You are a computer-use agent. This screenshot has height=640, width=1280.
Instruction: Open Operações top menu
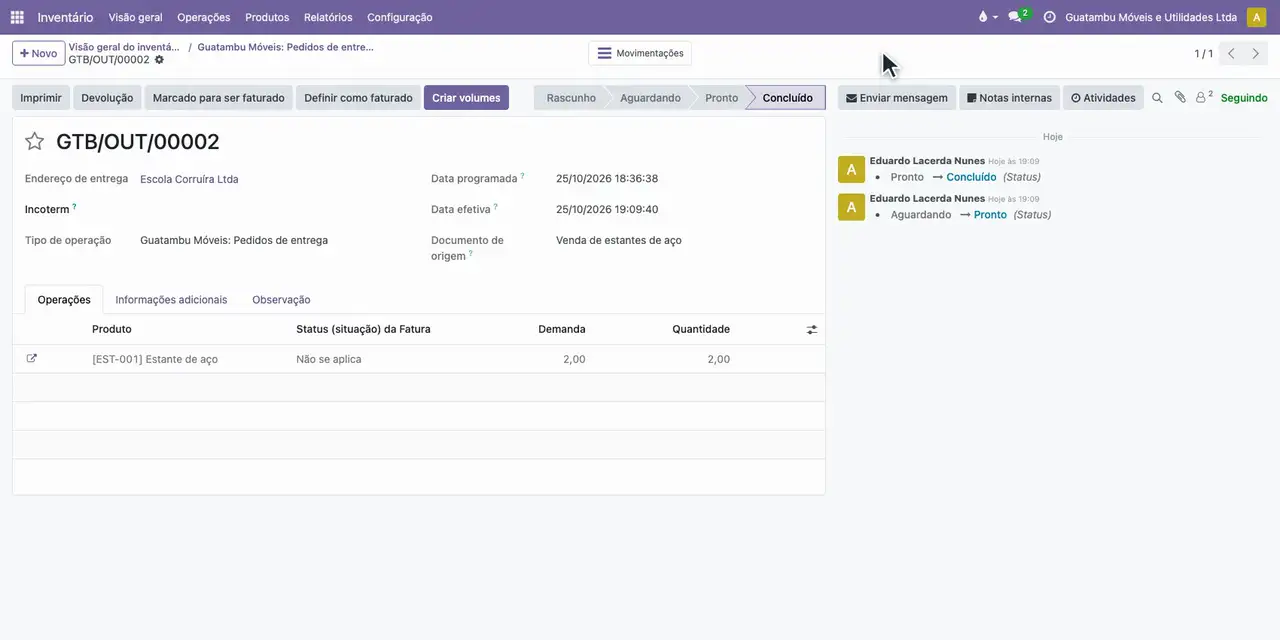coord(203,17)
